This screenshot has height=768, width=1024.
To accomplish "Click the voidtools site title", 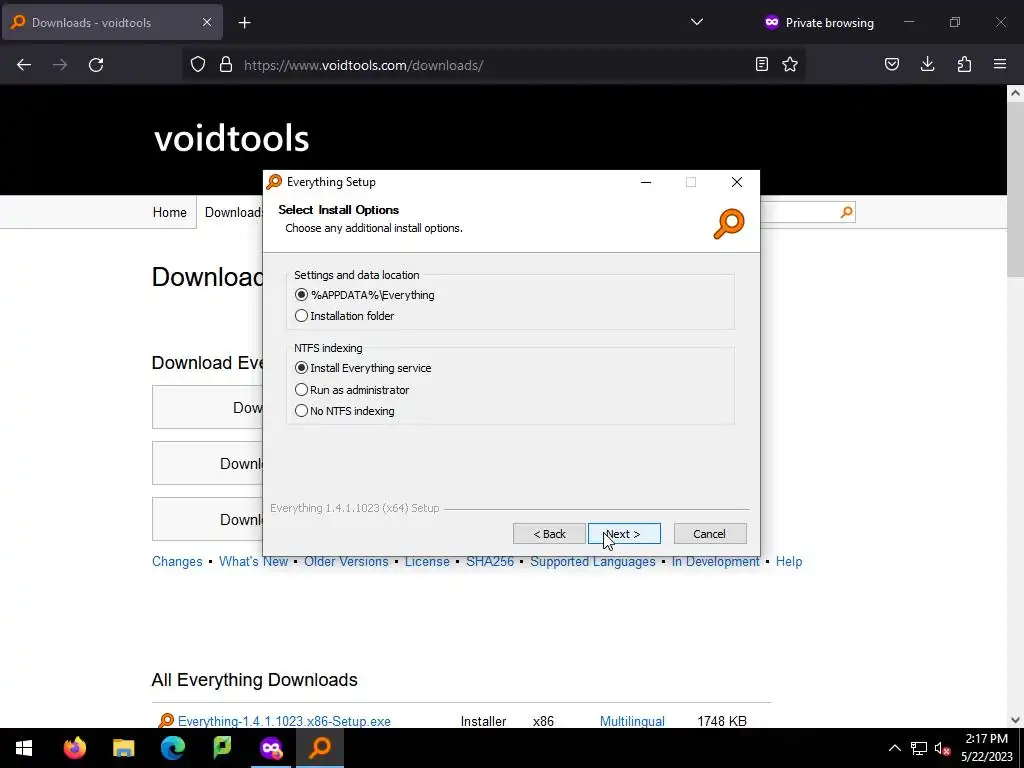I will (x=232, y=138).
